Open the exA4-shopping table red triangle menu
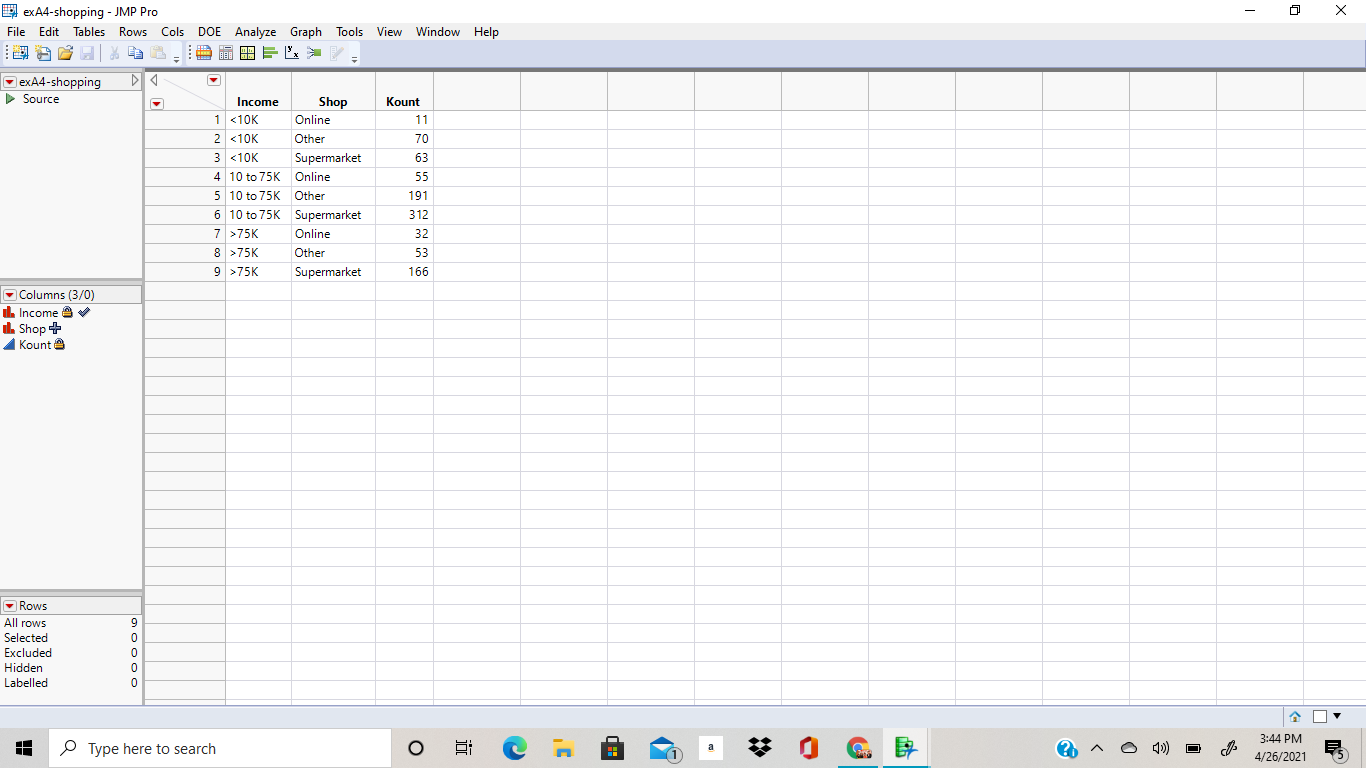1366x768 pixels. point(10,82)
